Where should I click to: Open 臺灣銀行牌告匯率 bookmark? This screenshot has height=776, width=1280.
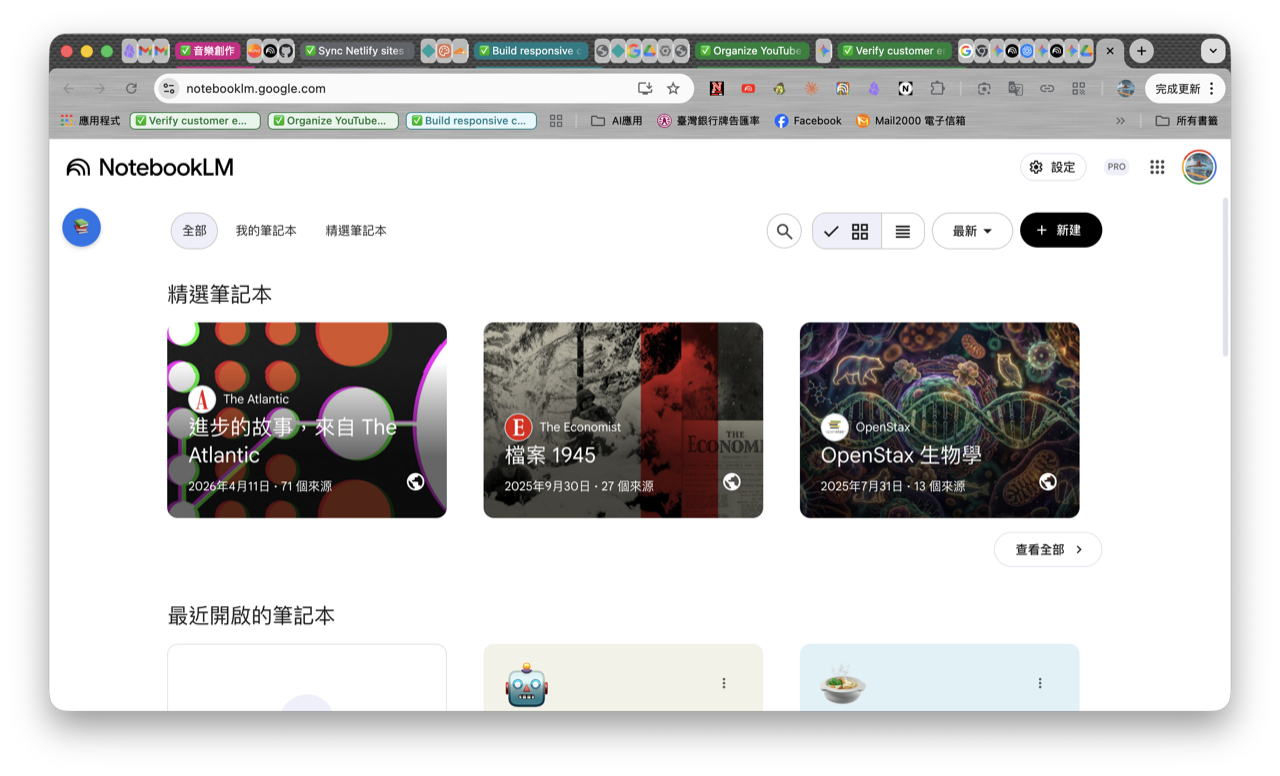point(708,121)
